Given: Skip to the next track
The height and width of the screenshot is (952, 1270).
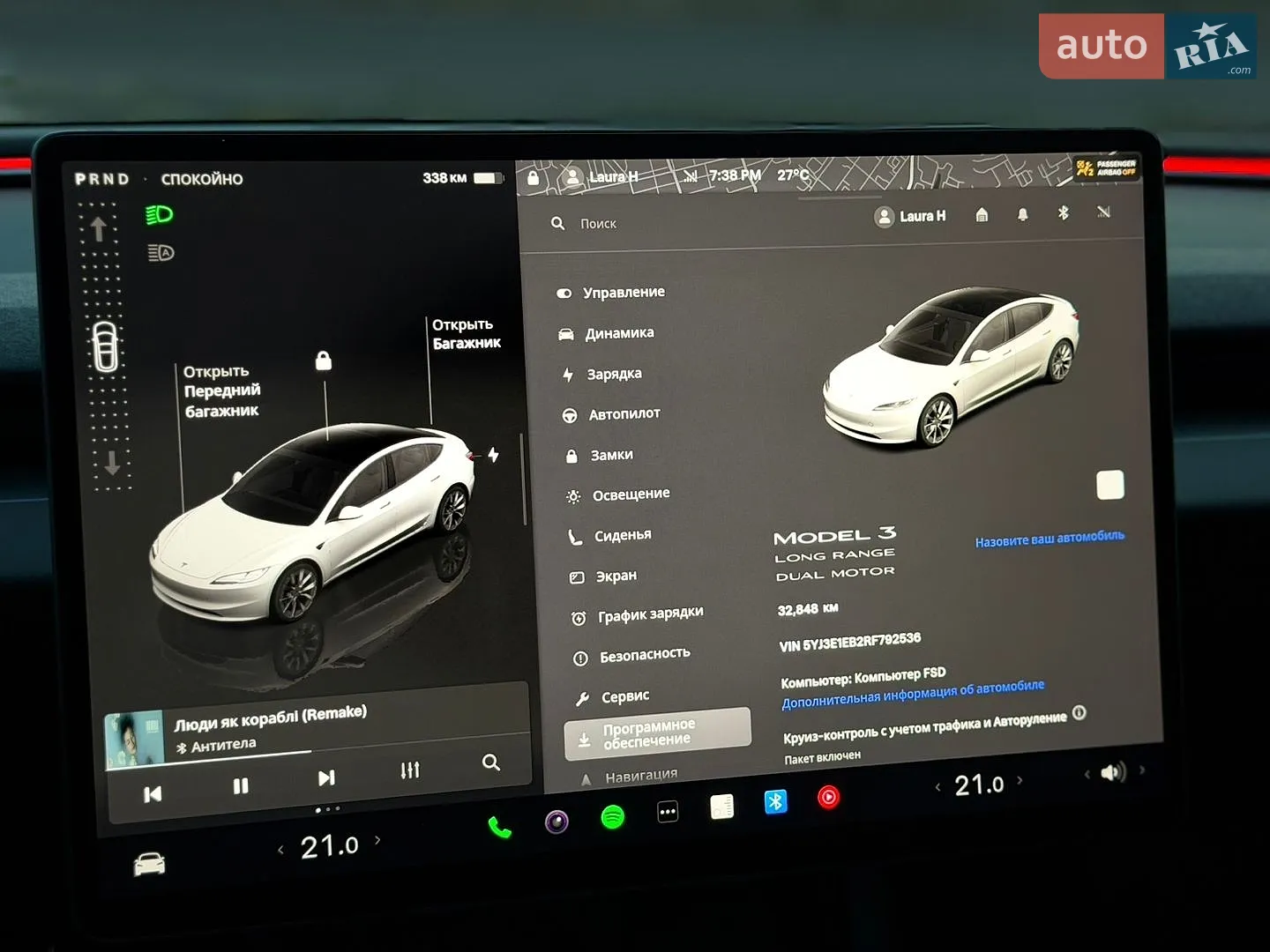Looking at the screenshot, I should [326, 777].
